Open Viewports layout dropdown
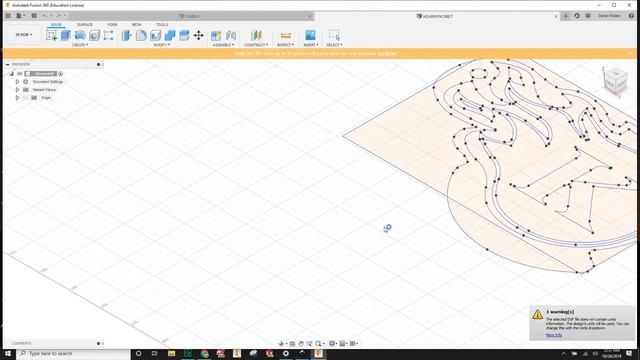The height and width of the screenshot is (360, 640). [354, 344]
